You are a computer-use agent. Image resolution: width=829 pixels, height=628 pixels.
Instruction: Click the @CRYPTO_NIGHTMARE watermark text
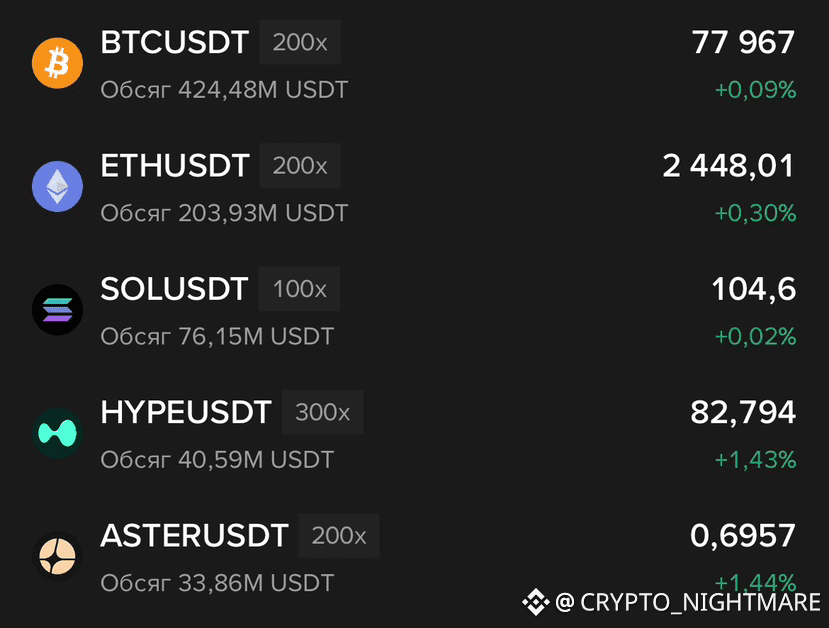(x=688, y=602)
